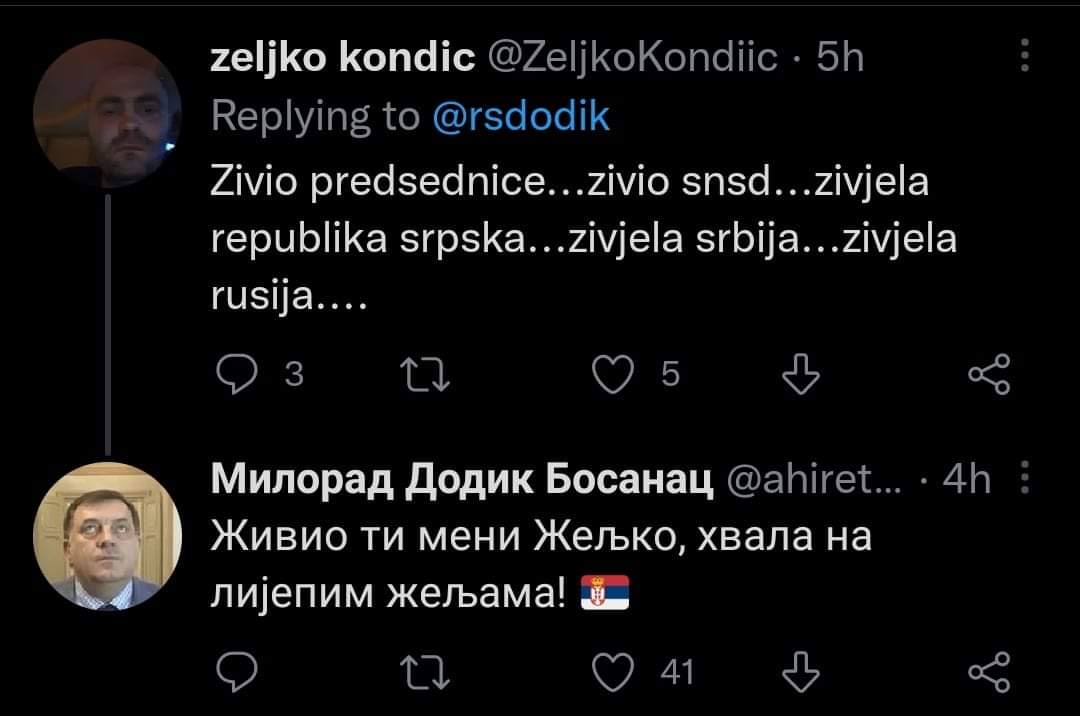Screen dimensions: 1080x716
Task: Downvote zeljko kondic's tweet
Action: click(x=799, y=374)
